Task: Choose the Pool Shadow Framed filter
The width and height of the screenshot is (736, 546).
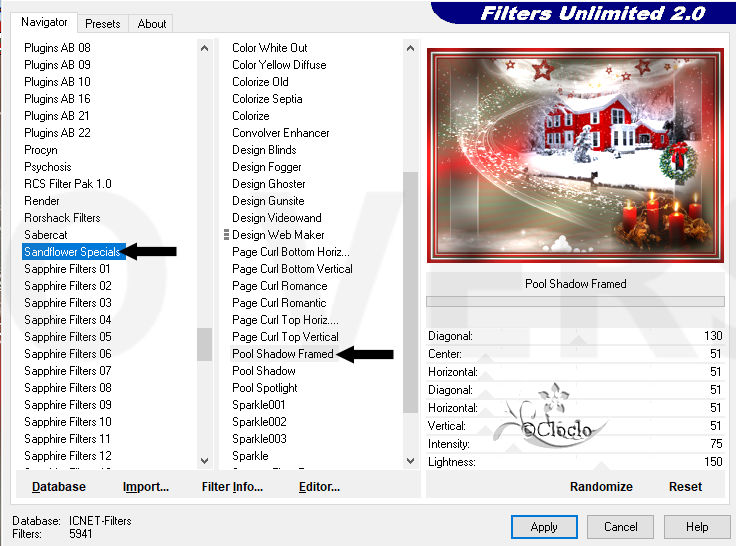Action: click(x=283, y=354)
